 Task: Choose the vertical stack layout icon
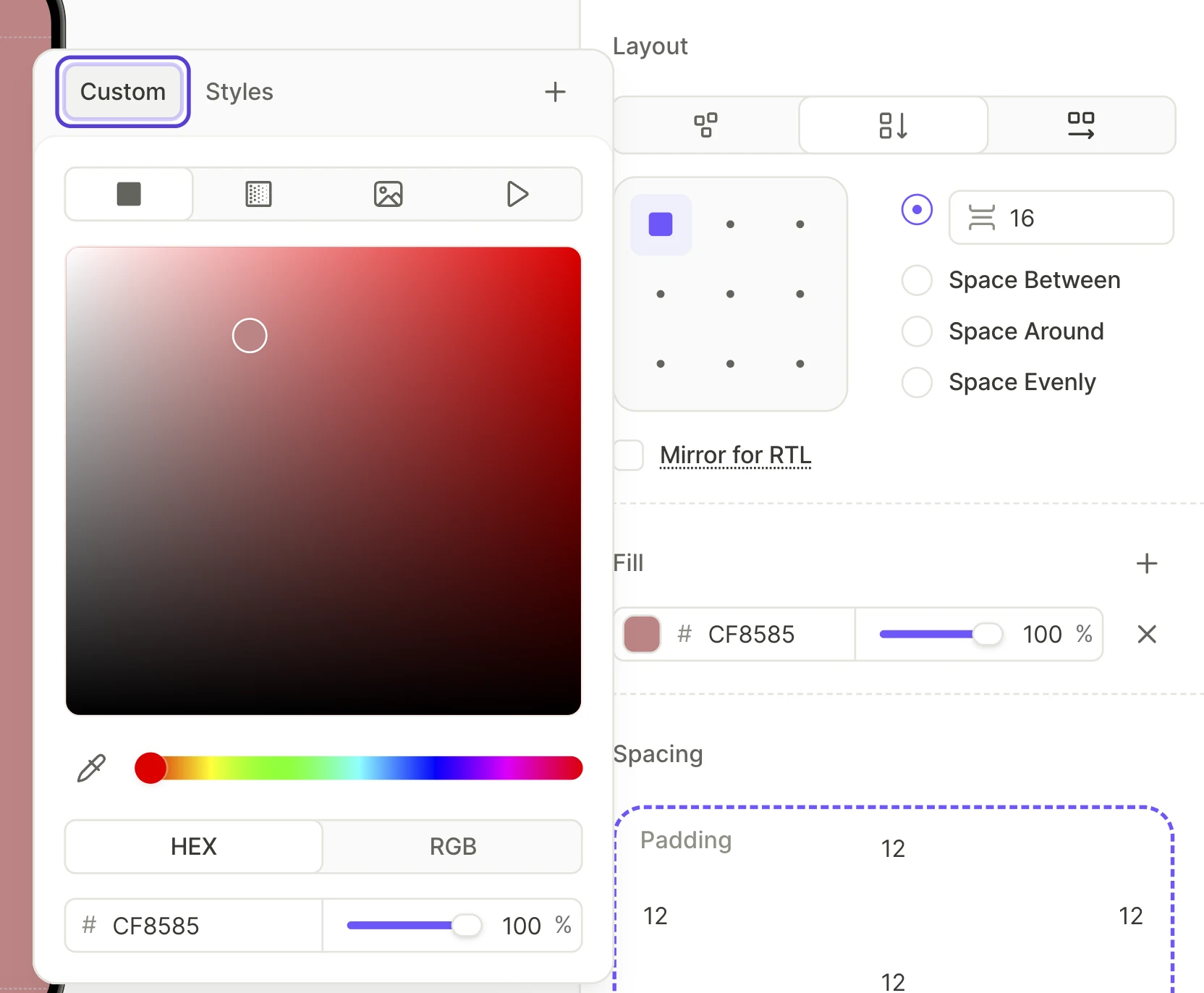coord(894,125)
